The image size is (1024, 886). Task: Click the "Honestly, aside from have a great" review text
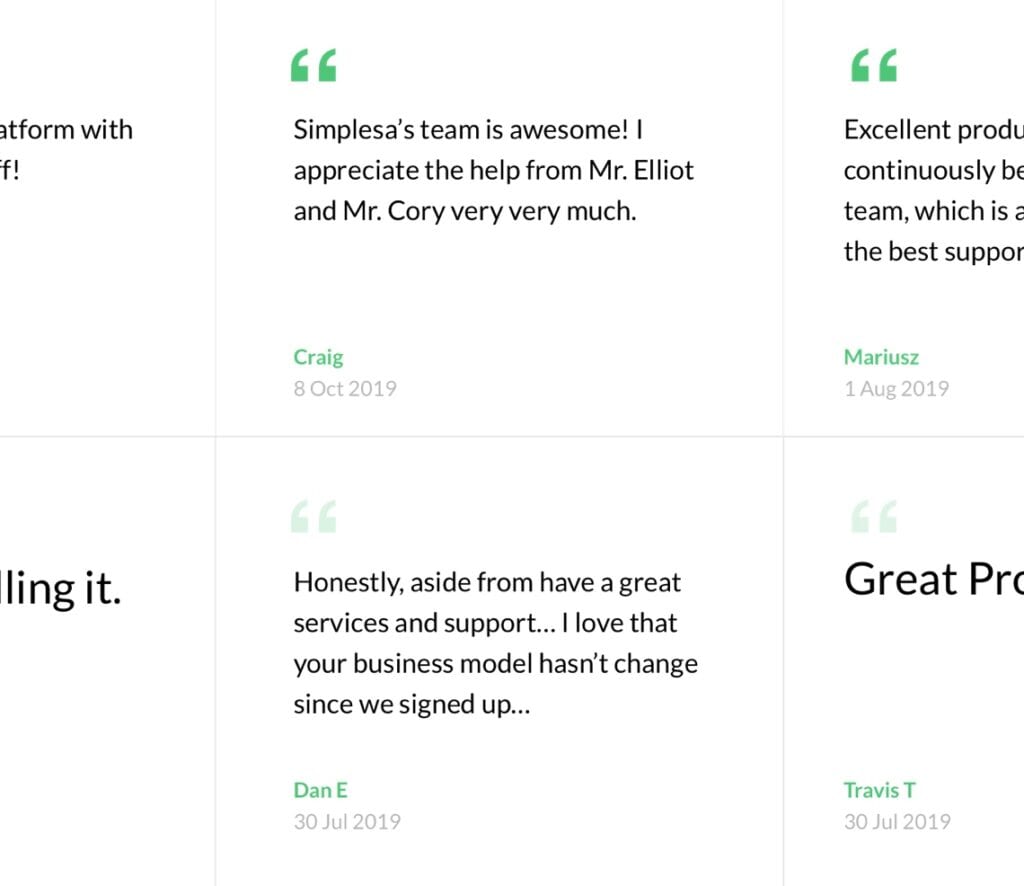click(496, 643)
